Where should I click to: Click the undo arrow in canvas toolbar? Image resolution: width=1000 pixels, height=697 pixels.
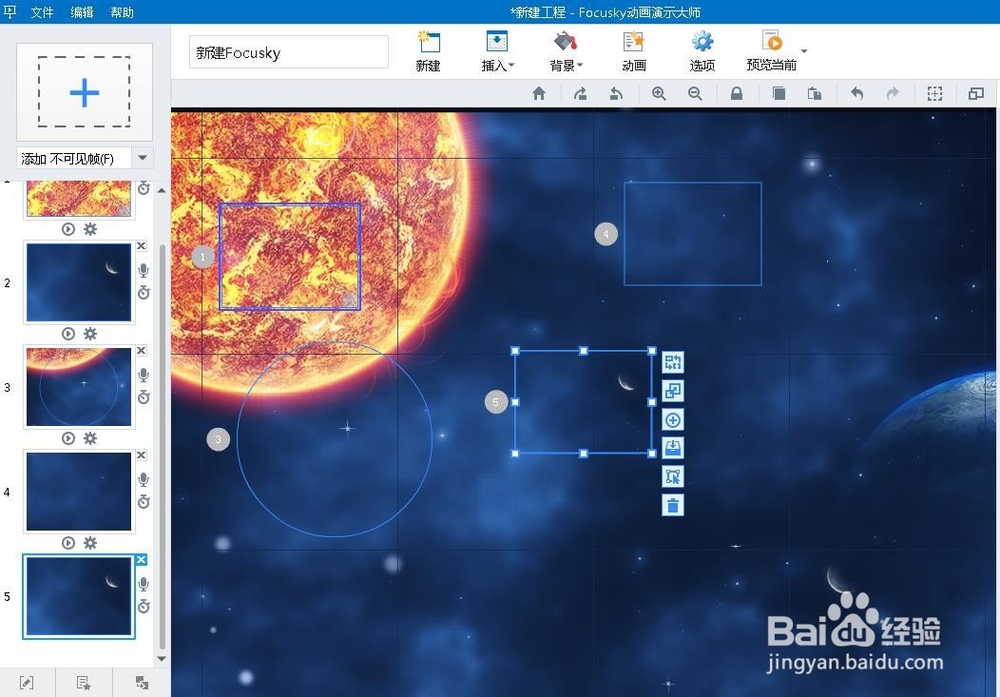(x=857, y=94)
